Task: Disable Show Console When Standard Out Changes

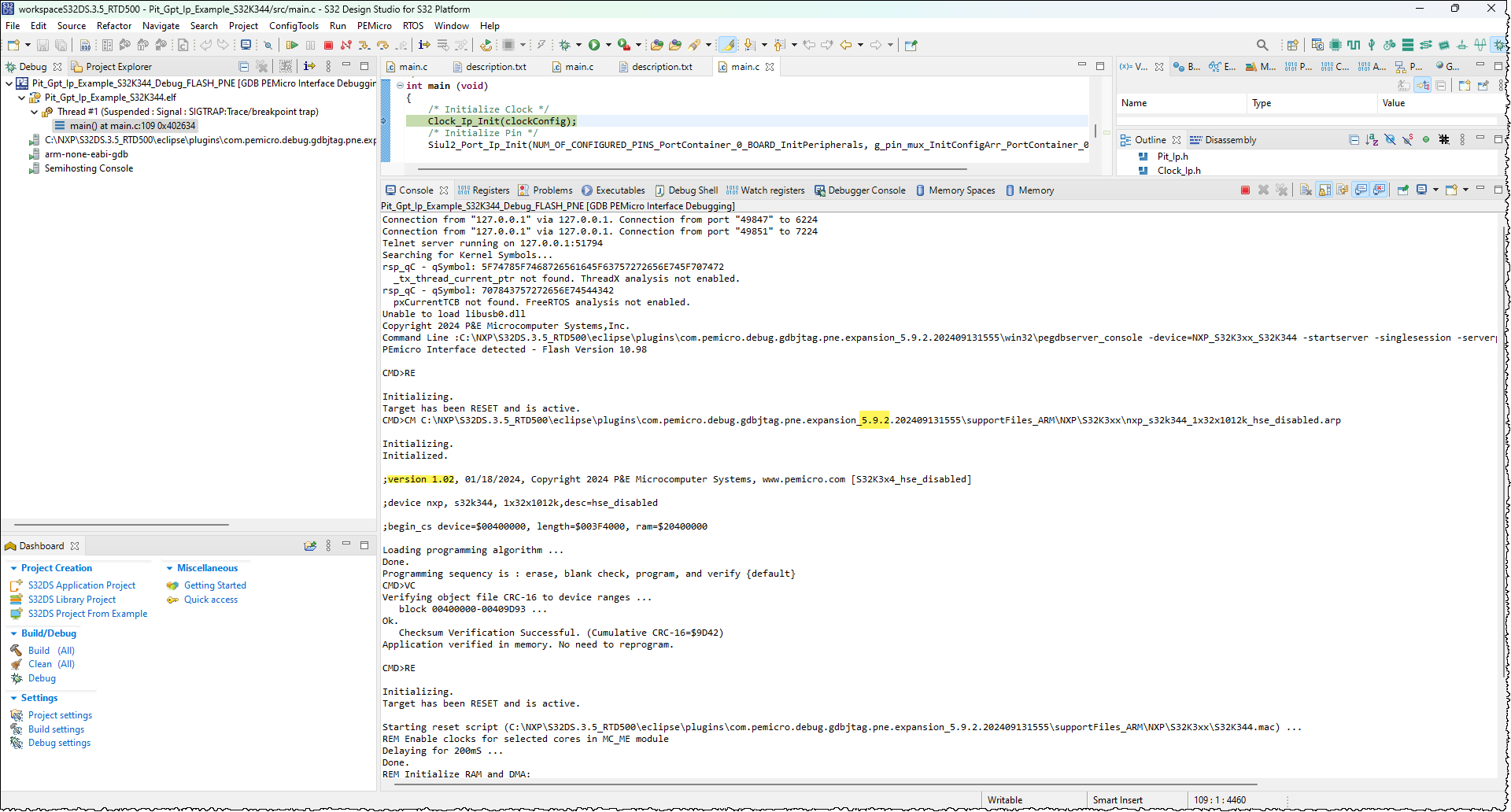Action: (1361, 190)
